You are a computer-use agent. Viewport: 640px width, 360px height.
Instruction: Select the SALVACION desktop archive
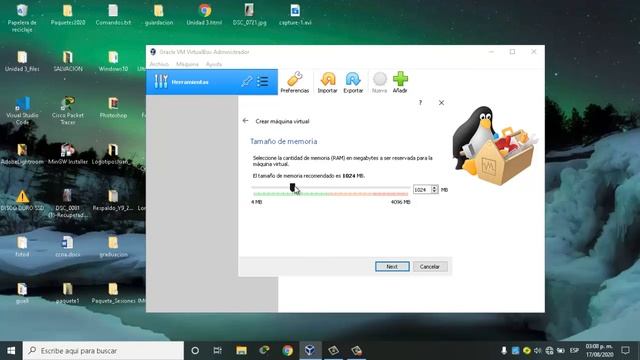tap(68, 62)
